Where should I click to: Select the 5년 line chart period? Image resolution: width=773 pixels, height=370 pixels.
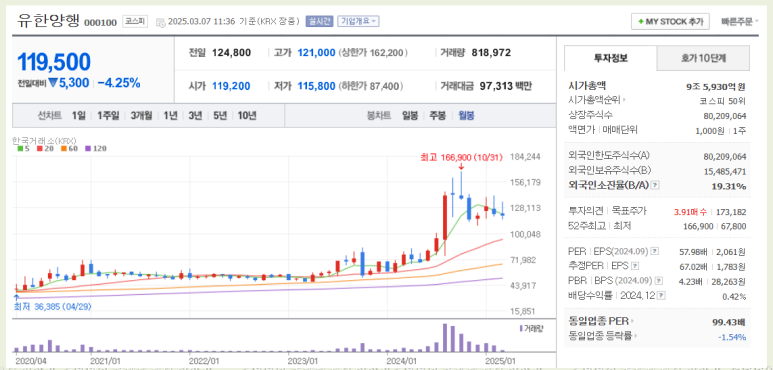tap(220, 116)
